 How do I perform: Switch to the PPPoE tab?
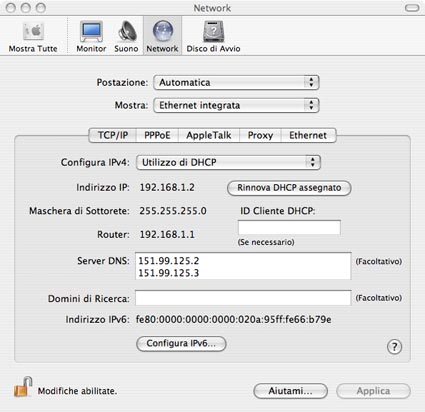(x=157, y=135)
